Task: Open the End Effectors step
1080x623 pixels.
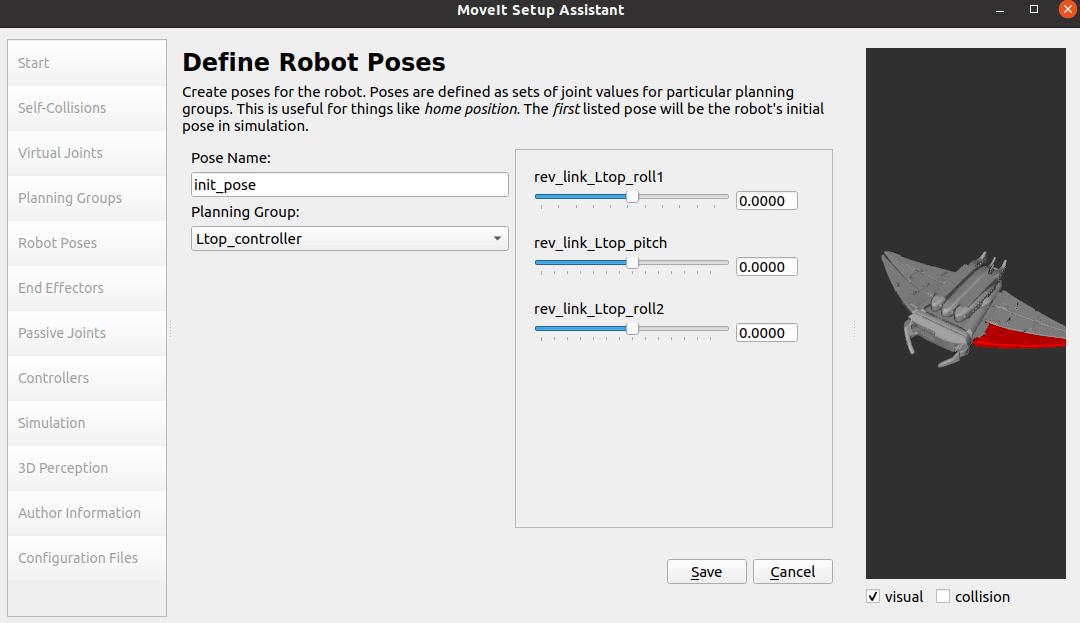Action: (87, 288)
